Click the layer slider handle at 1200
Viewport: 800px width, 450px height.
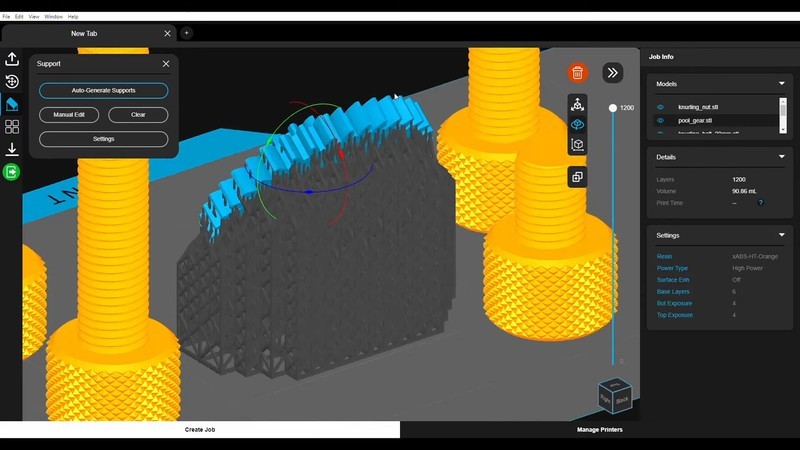[x=613, y=107]
